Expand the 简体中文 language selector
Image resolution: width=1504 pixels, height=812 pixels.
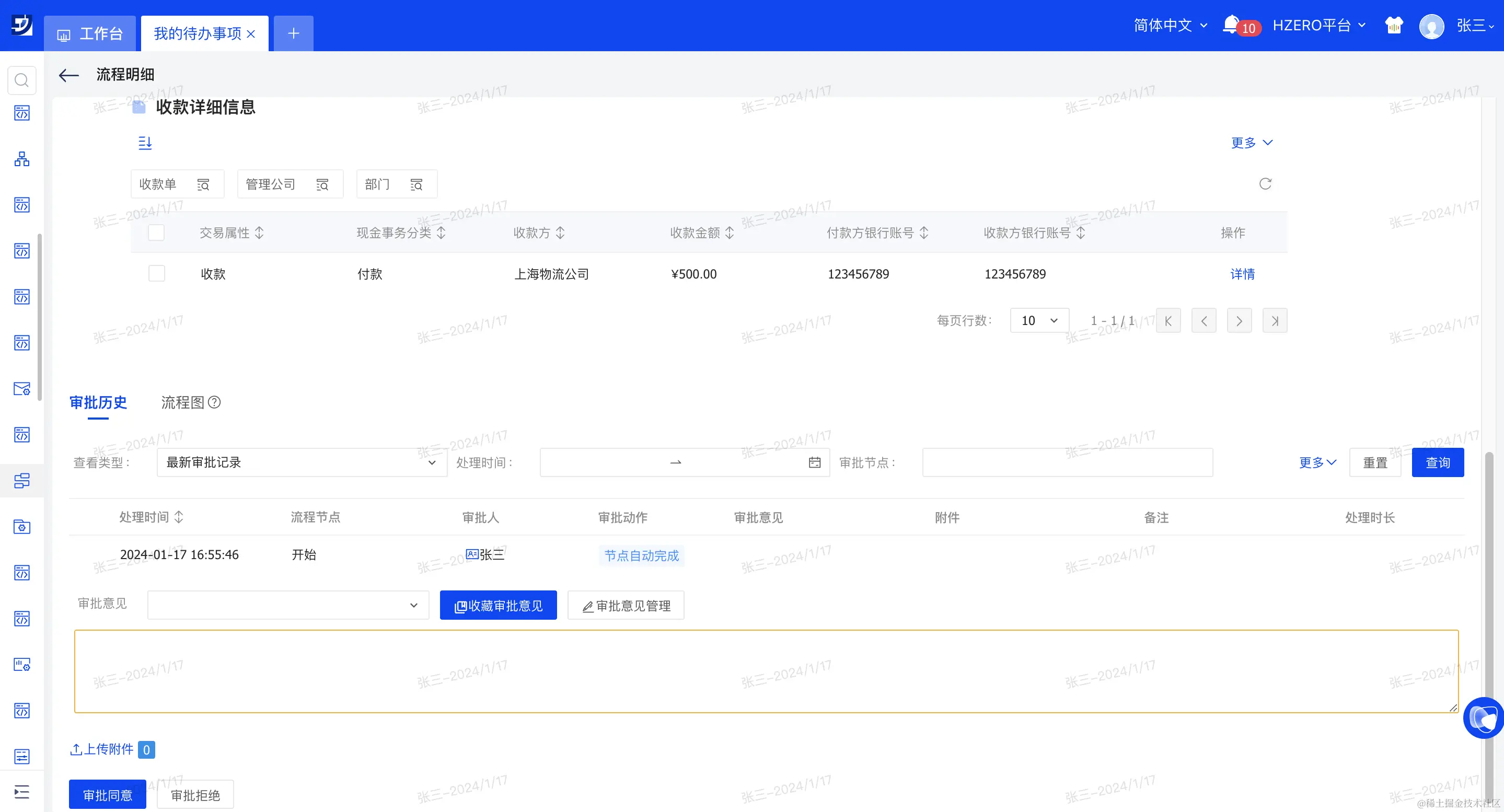[1170, 25]
